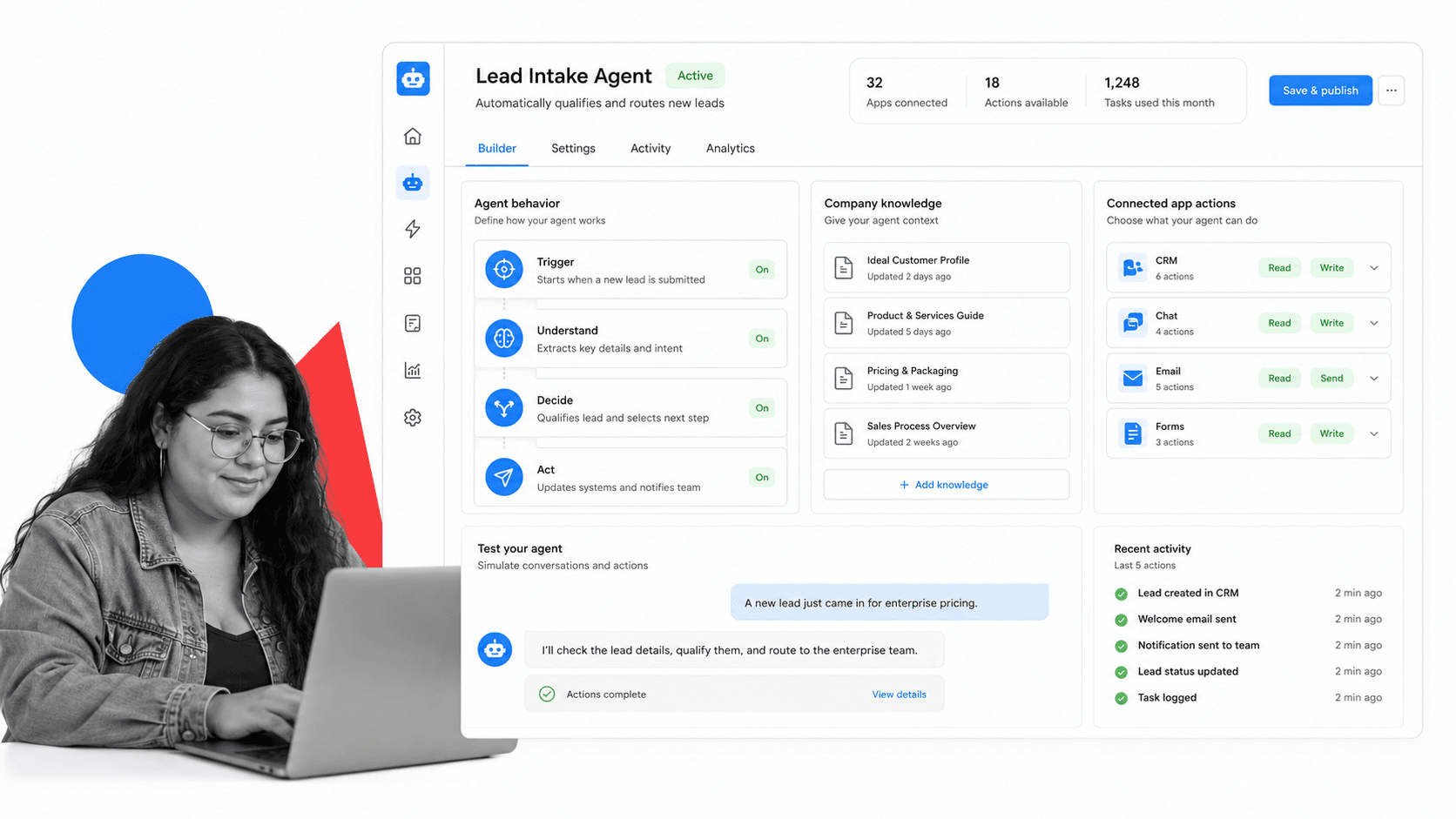The image size is (1456, 819).
Task: Open the bar chart analytics sidebar icon
Action: (413, 370)
